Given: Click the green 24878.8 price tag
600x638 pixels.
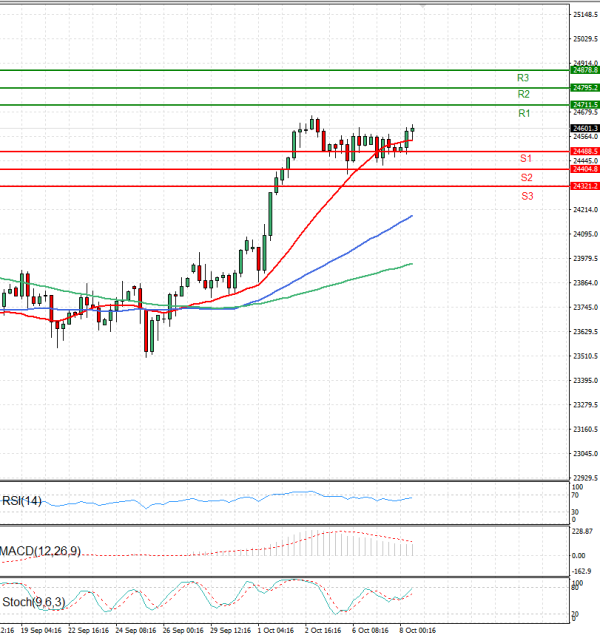Looking at the screenshot, I should click(585, 70).
